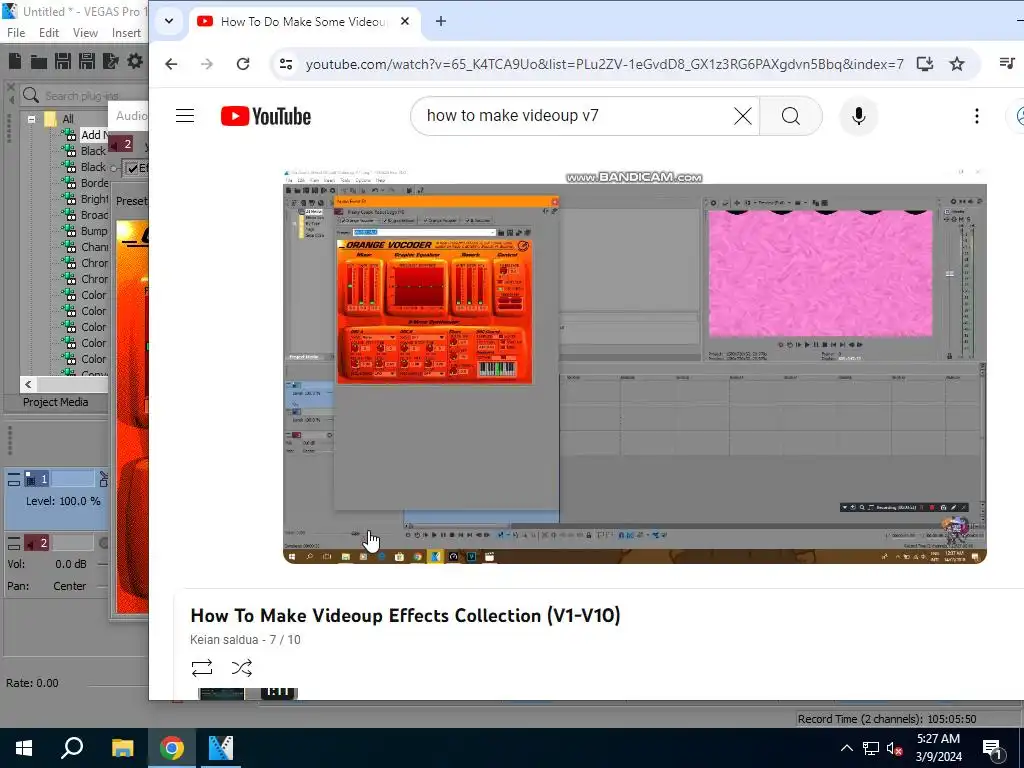Go forward in Chrome
Screen dimensions: 1024x768
pyautogui.click(x=207, y=64)
